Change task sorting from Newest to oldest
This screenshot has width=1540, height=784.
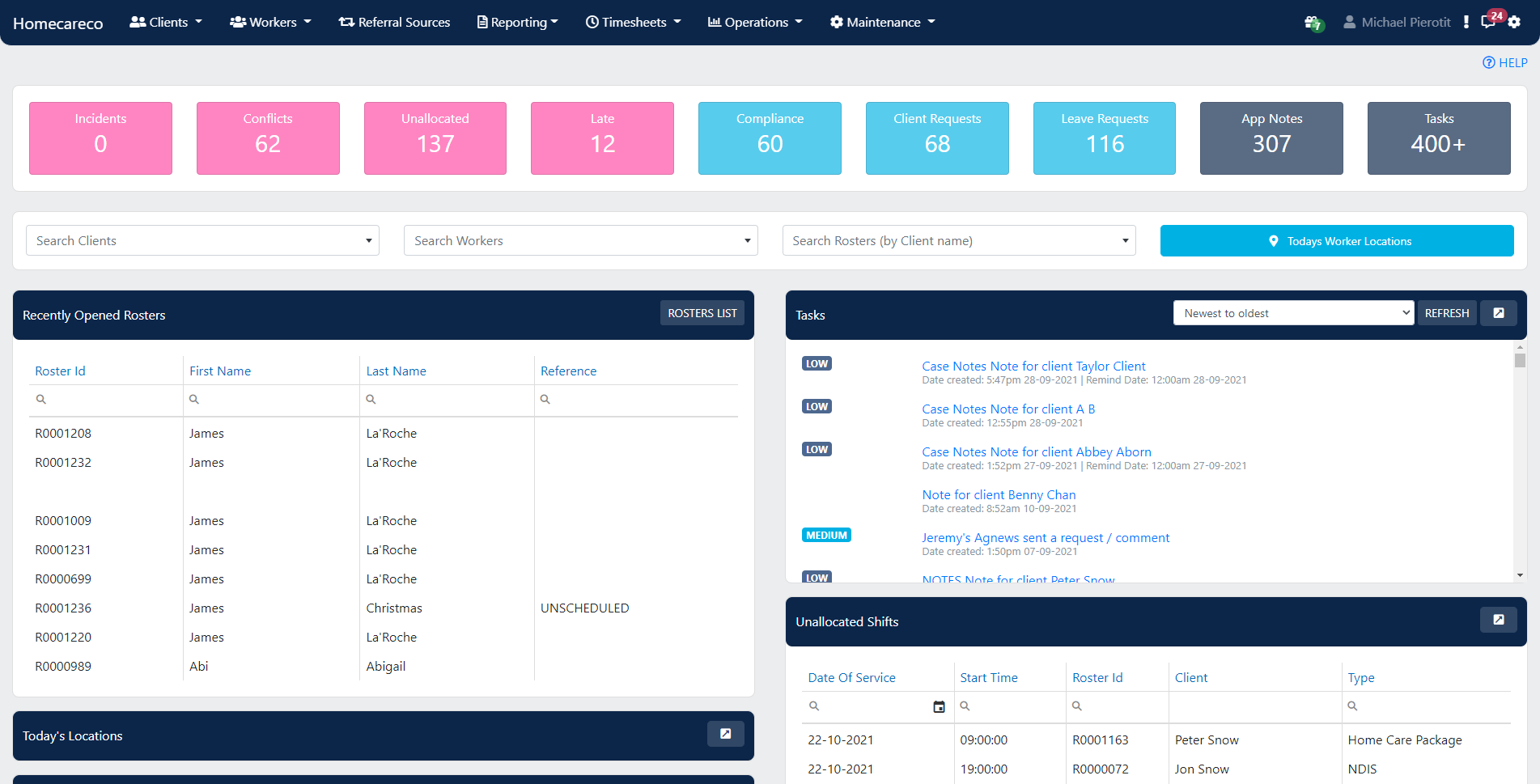[1292, 312]
